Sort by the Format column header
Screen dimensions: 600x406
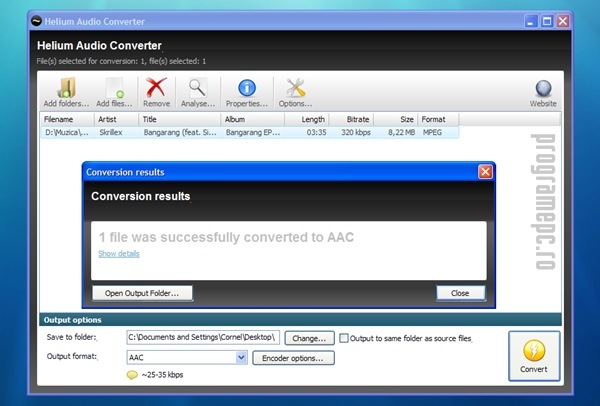click(438, 119)
